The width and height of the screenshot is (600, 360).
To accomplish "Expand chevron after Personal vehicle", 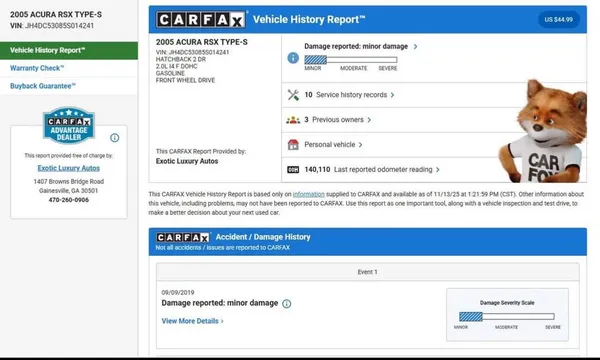I will [360, 145].
